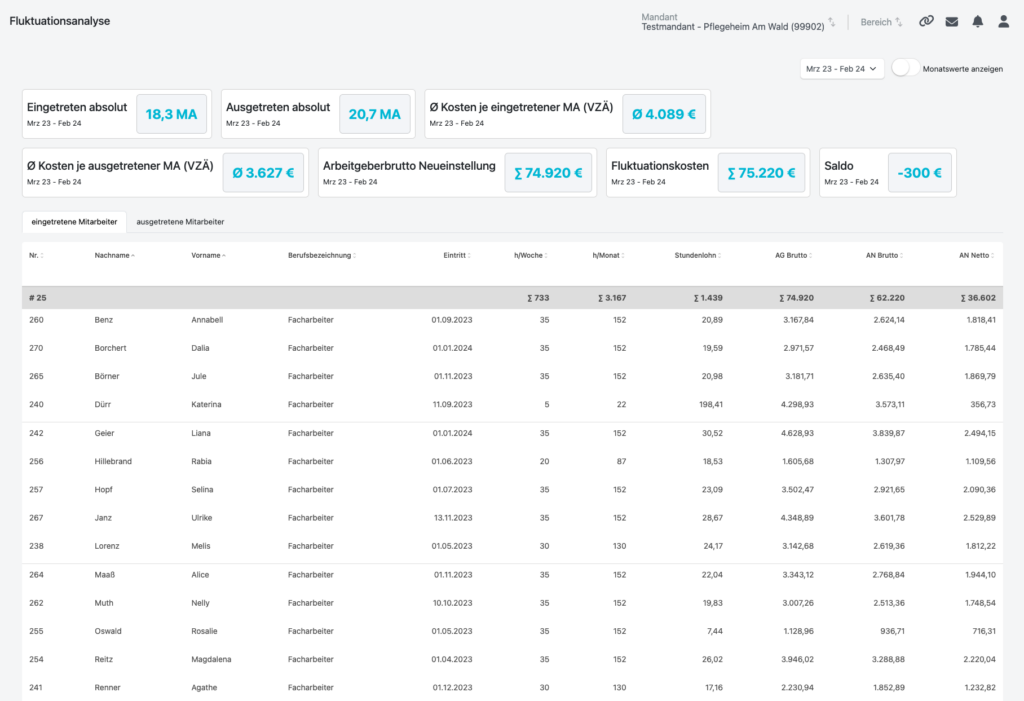Sort table by Nr. column
Viewport: 1024px width, 701px height.
pyautogui.click(x=37, y=255)
